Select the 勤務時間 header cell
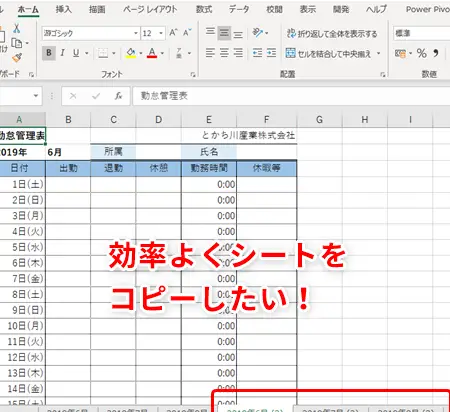Screen dimensions: 450x412 coord(209,168)
